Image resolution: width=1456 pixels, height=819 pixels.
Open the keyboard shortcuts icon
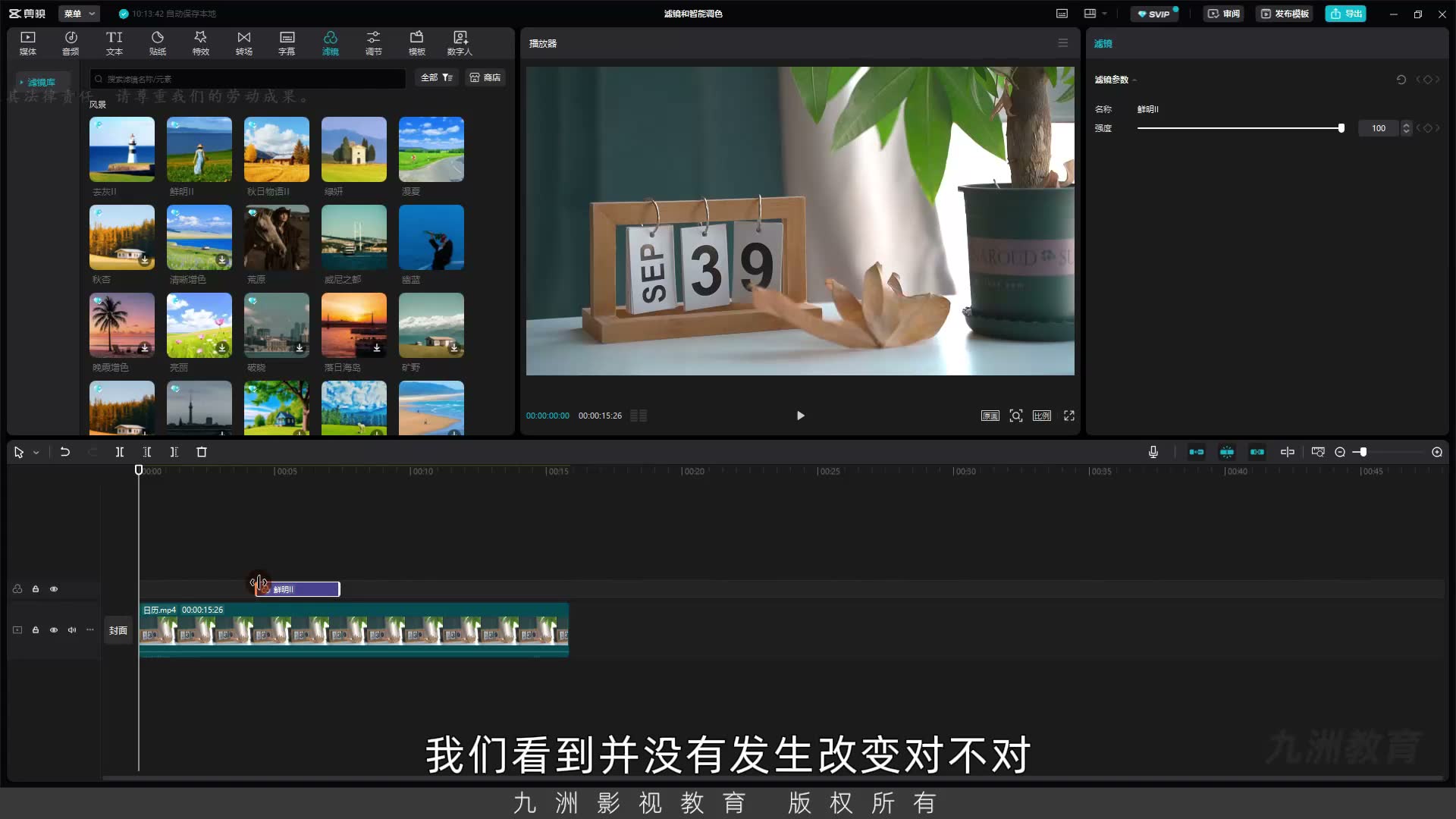tap(1062, 14)
